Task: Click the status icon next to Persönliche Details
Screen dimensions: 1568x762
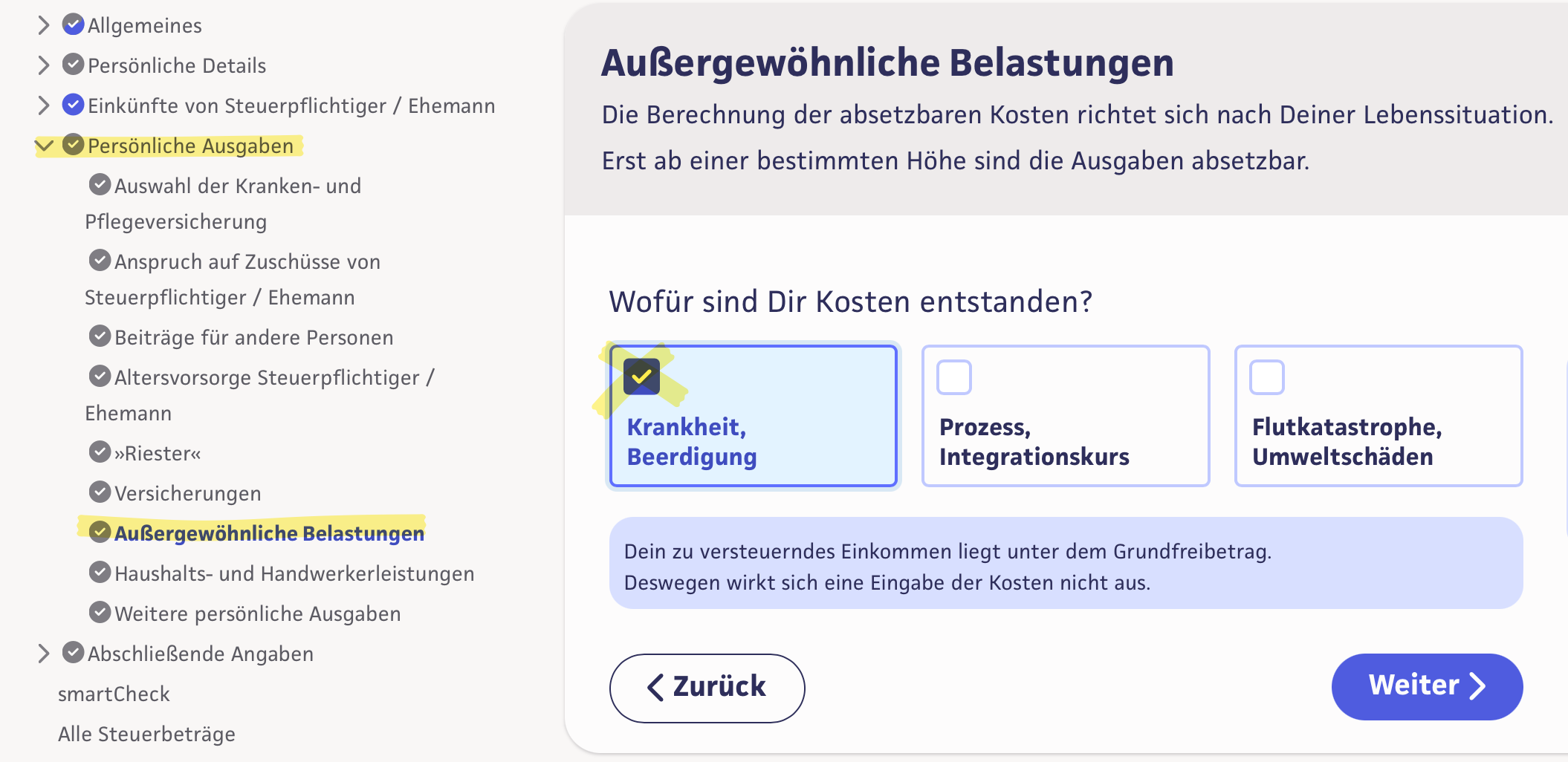Action: [73, 65]
